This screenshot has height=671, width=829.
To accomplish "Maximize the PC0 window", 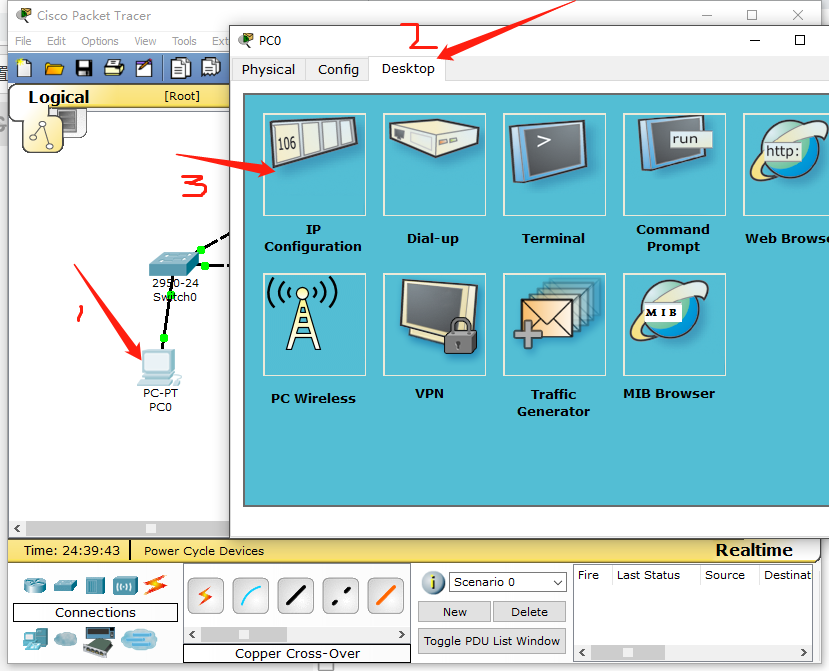I will [800, 40].
